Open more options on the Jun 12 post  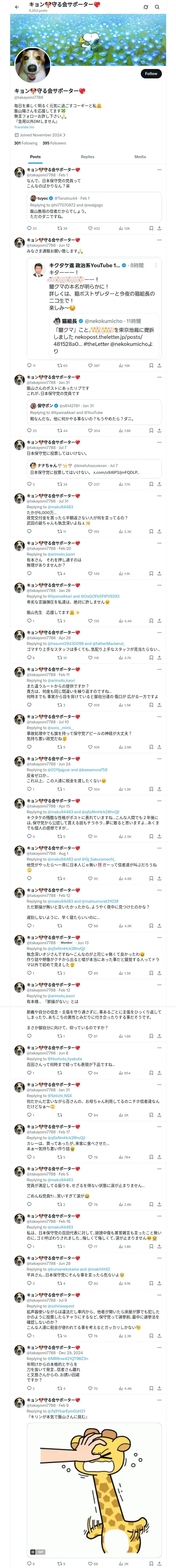tap(159, 240)
